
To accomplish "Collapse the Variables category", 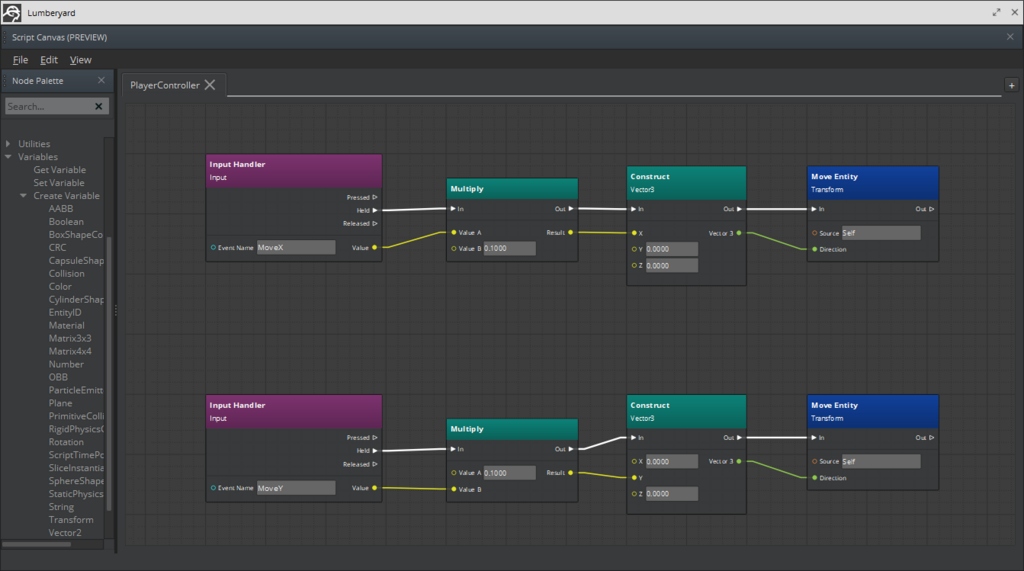I will point(8,157).
